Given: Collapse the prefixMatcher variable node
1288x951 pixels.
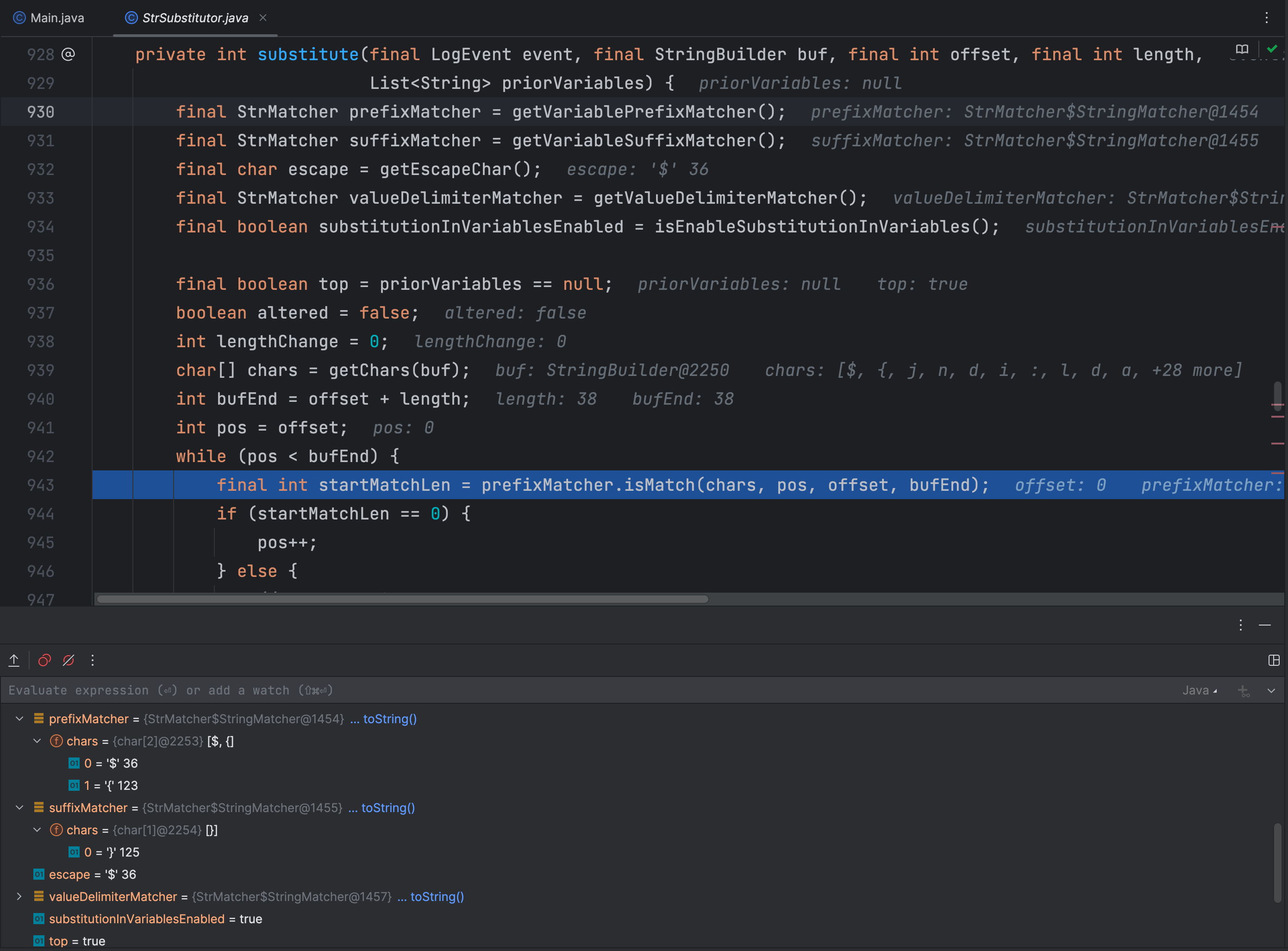Looking at the screenshot, I should (19, 719).
